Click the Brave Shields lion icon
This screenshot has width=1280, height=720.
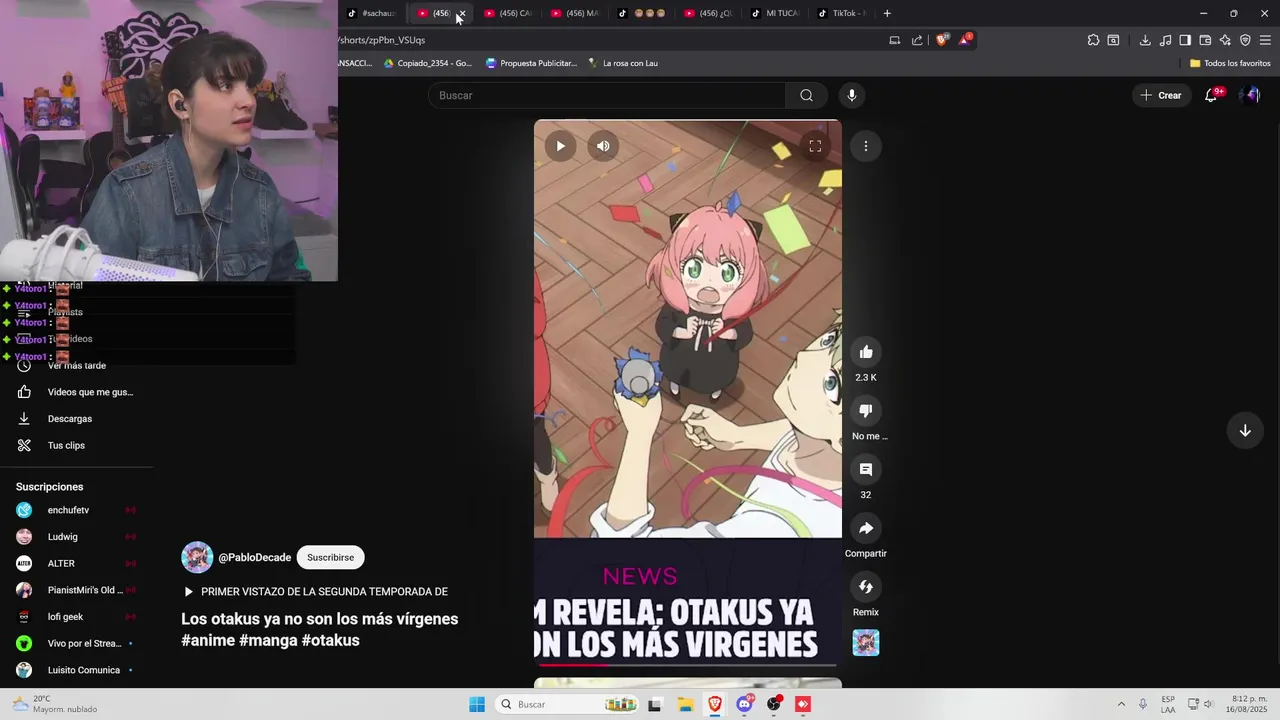941,40
